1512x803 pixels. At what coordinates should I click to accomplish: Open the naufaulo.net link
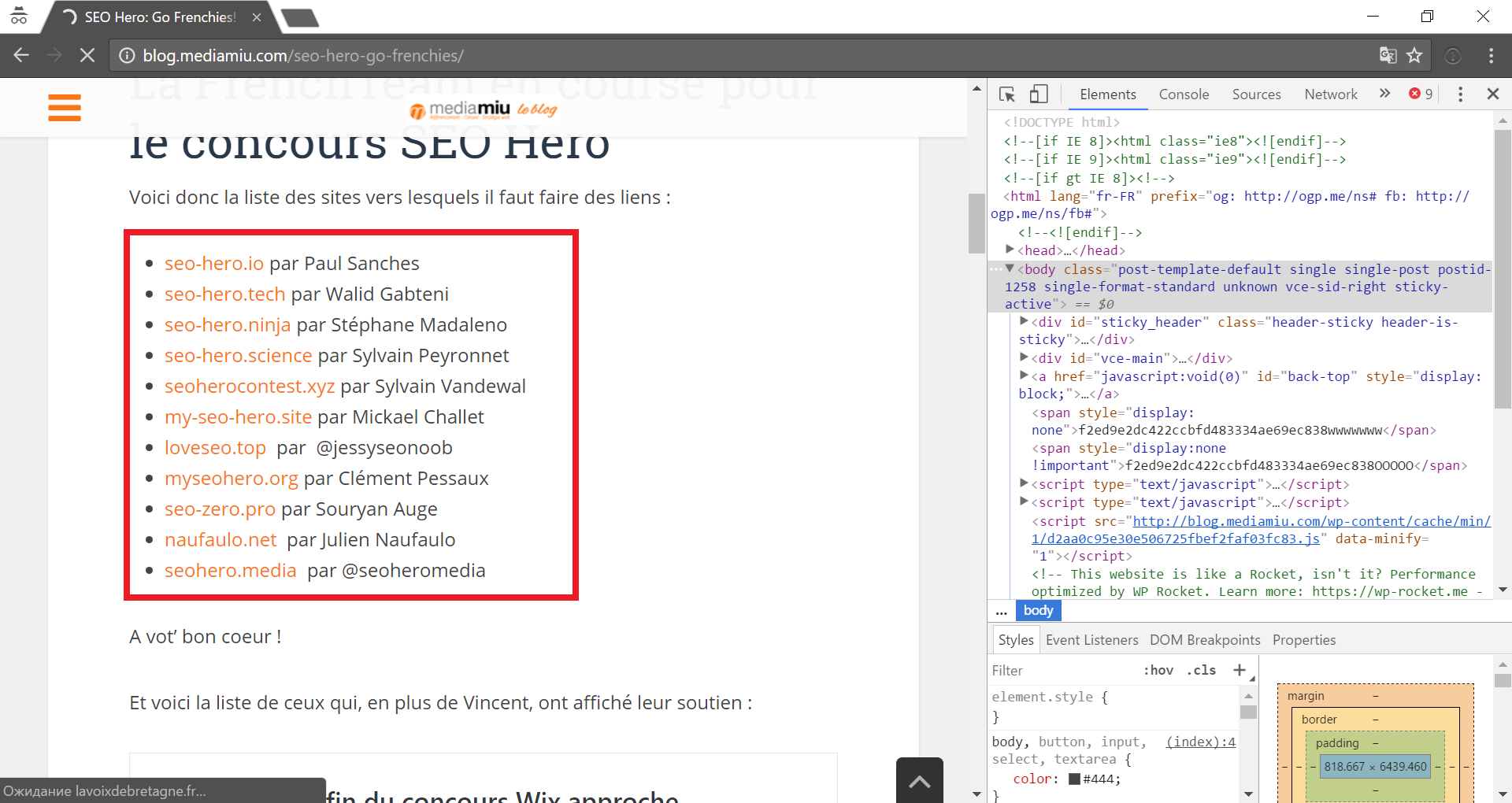(220, 539)
